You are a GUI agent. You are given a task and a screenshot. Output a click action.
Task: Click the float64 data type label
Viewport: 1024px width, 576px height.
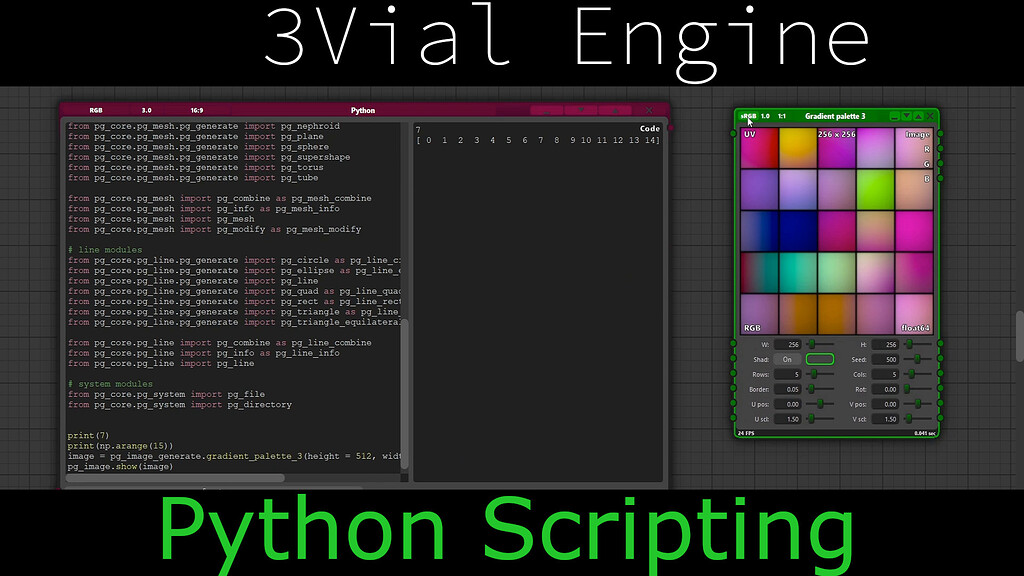point(916,327)
